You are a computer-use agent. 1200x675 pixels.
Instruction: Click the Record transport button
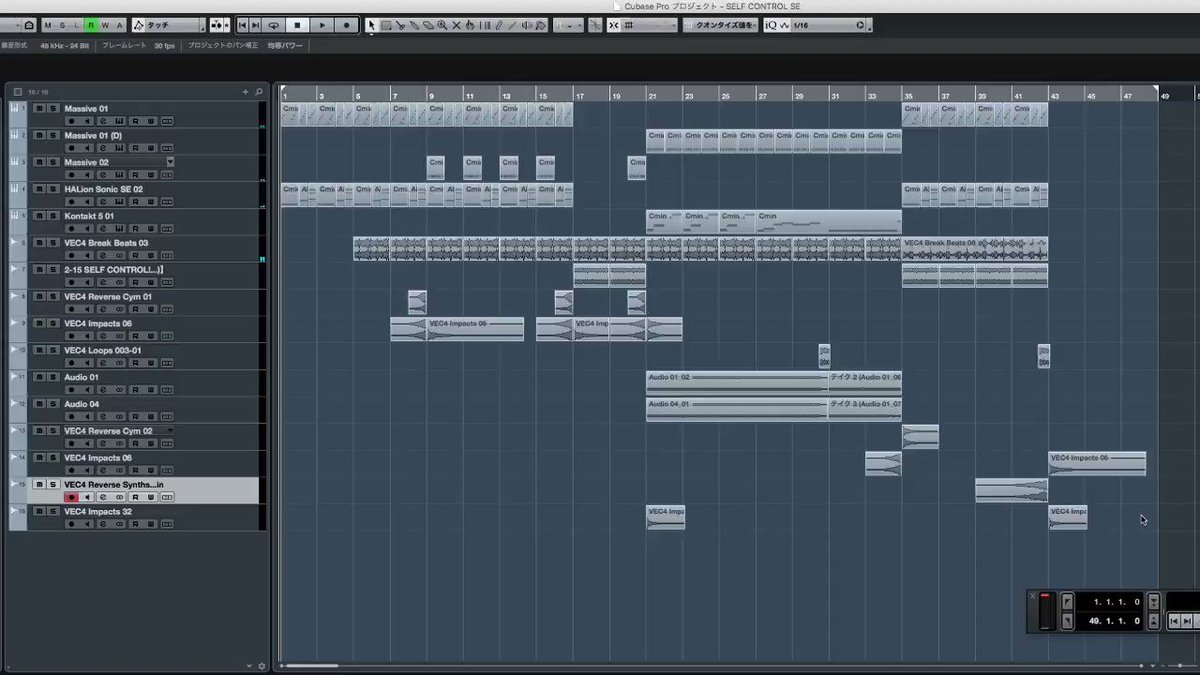(x=346, y=24)
